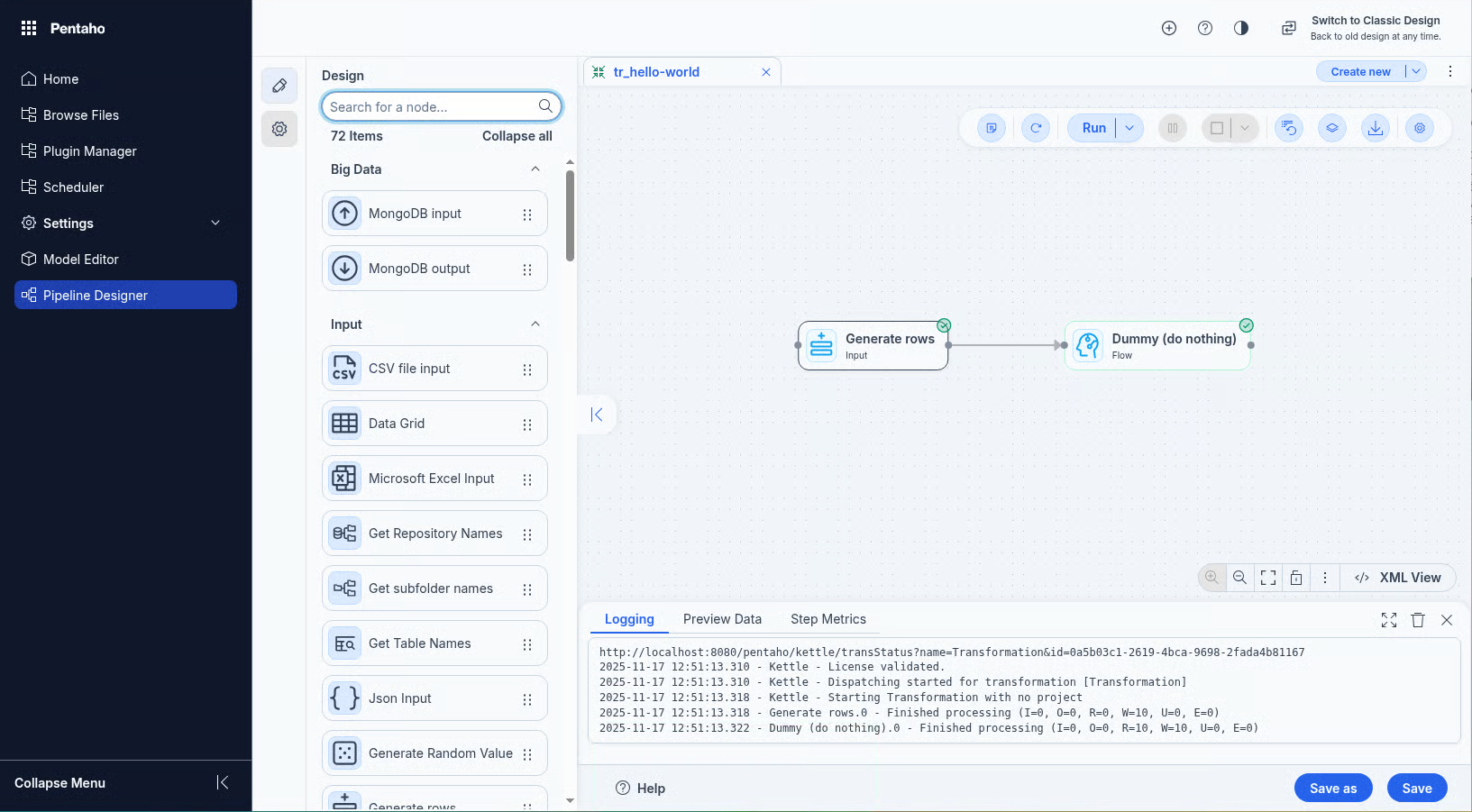Viewport: 1472px width, 812px height.
Task: Toggle the Design panel collapse arrow
Action: click(x=597, y=415)
